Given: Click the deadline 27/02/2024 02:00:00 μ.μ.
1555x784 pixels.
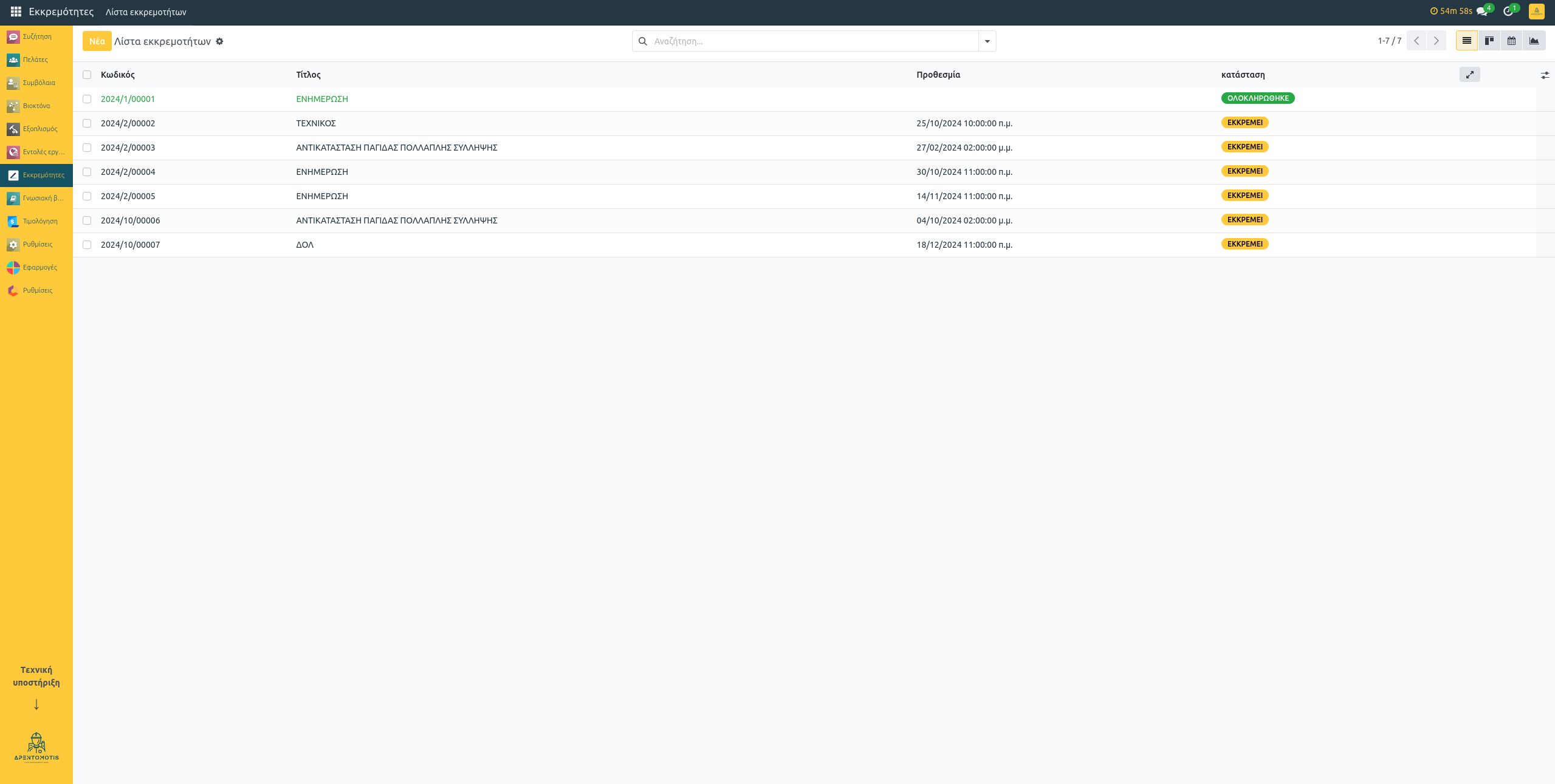Looking at the screenshot, I should [x=964, y=148].
